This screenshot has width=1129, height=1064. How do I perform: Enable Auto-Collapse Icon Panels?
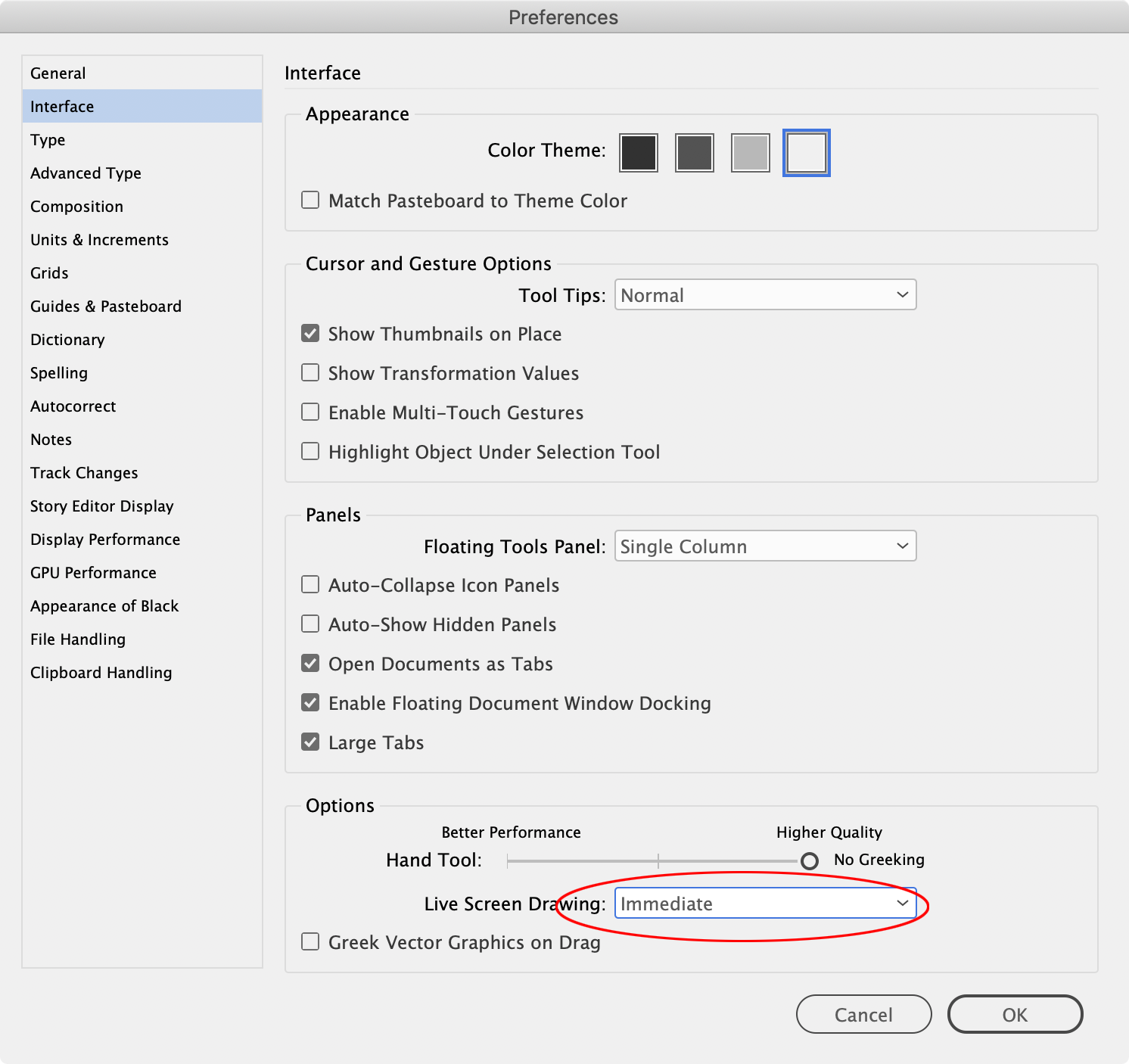310,584
